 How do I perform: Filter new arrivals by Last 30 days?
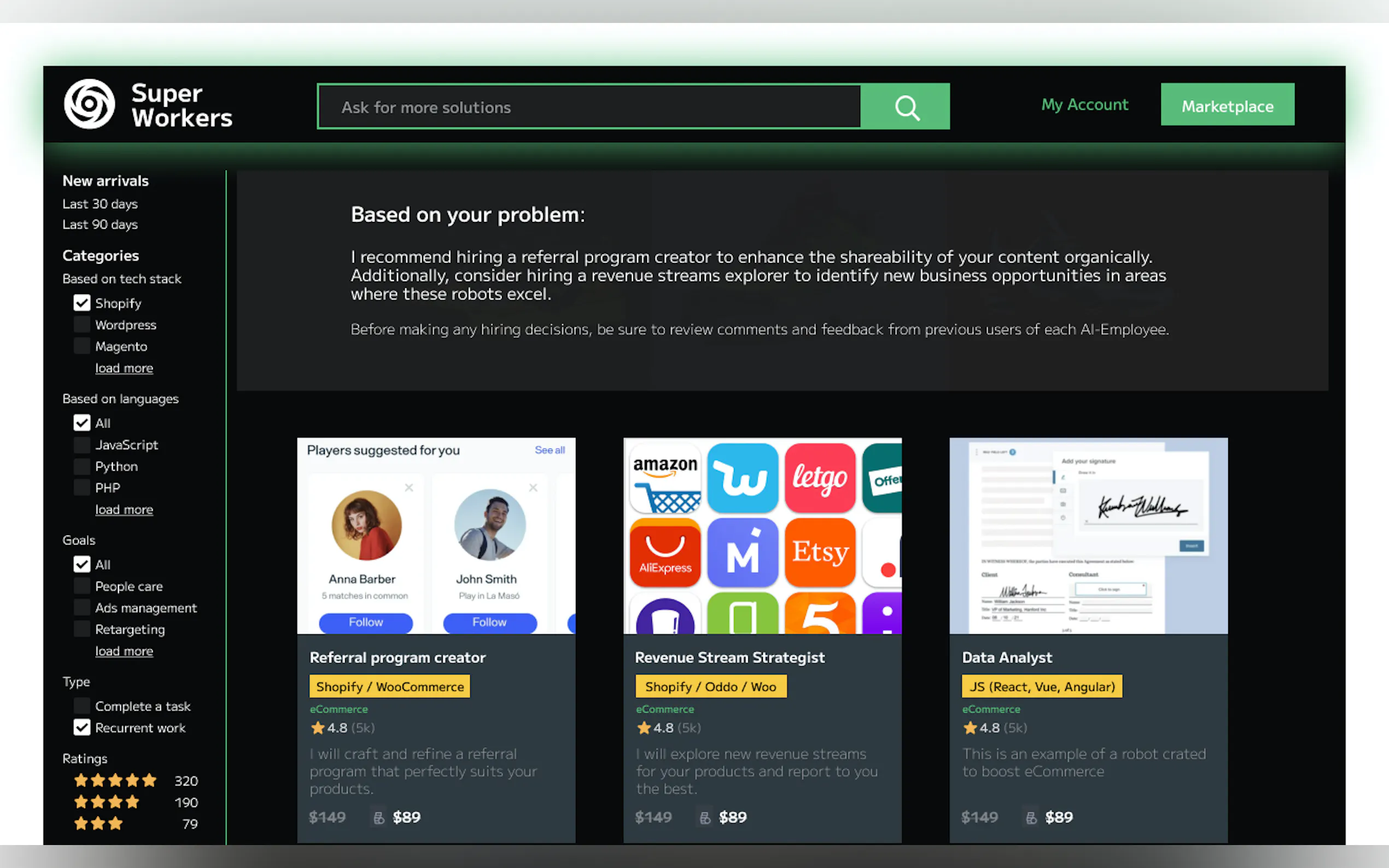pyautogui.click(x=100, y=204)
